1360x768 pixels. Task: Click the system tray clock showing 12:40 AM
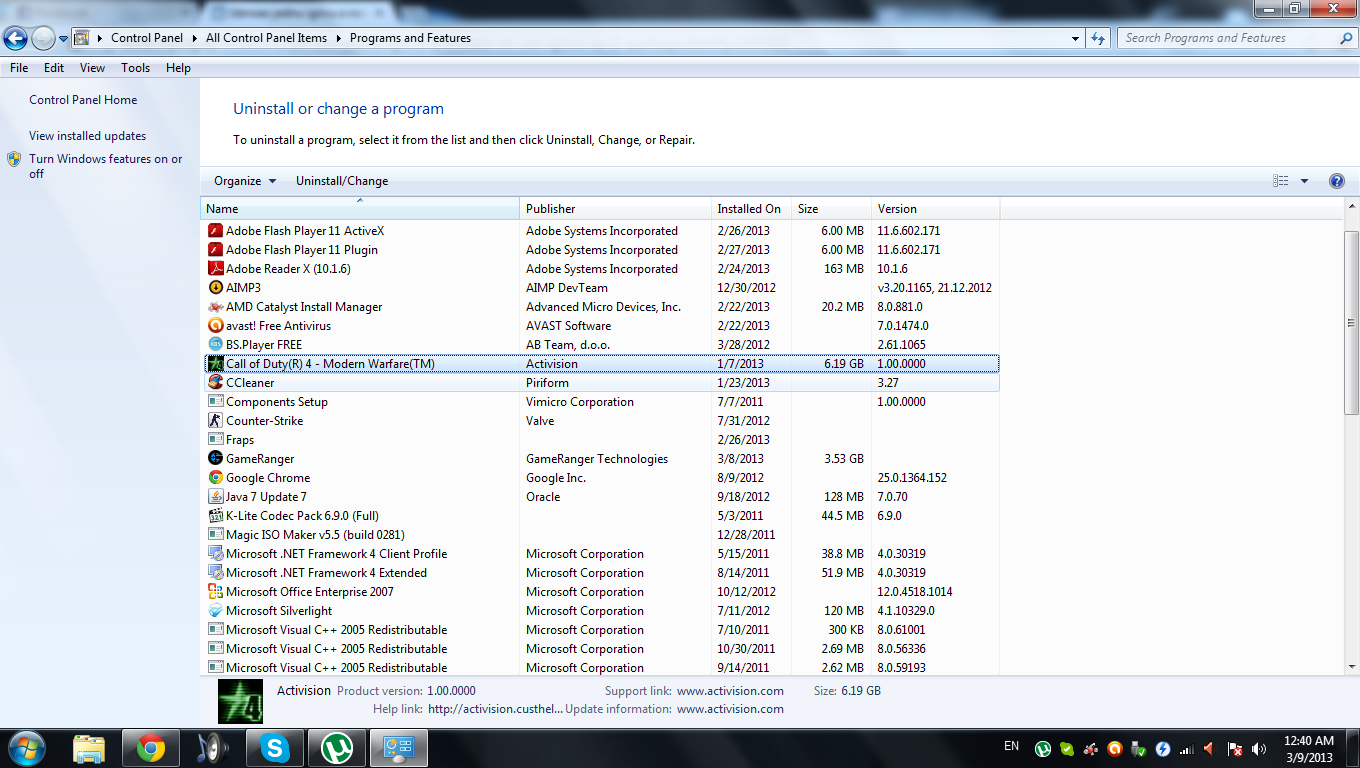click(1308, 748)
